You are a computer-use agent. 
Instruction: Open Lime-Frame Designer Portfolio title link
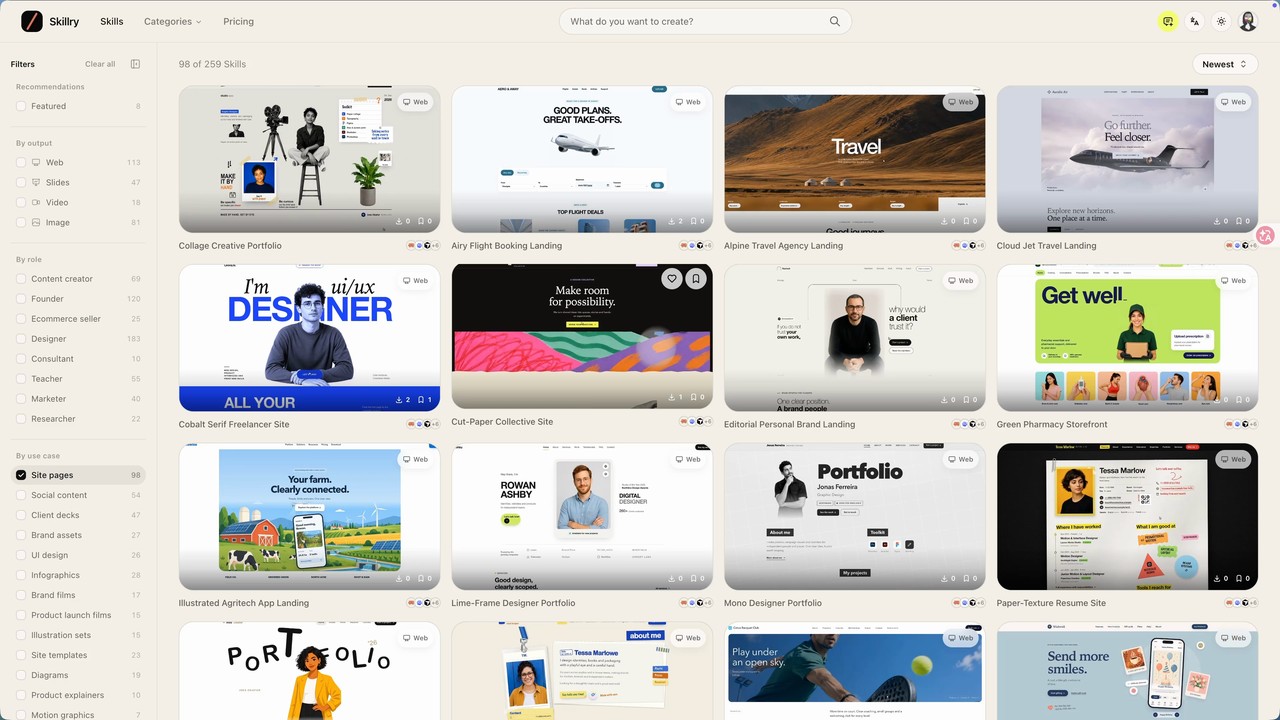(513, 603)
